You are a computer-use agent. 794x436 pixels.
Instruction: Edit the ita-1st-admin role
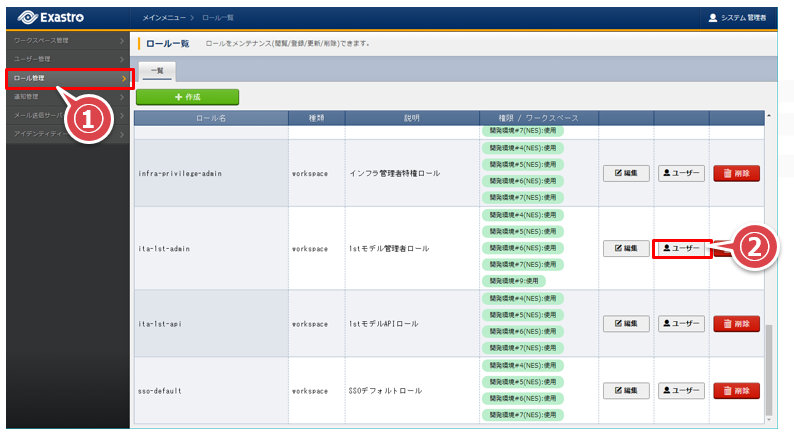click(x=626, y=248)
